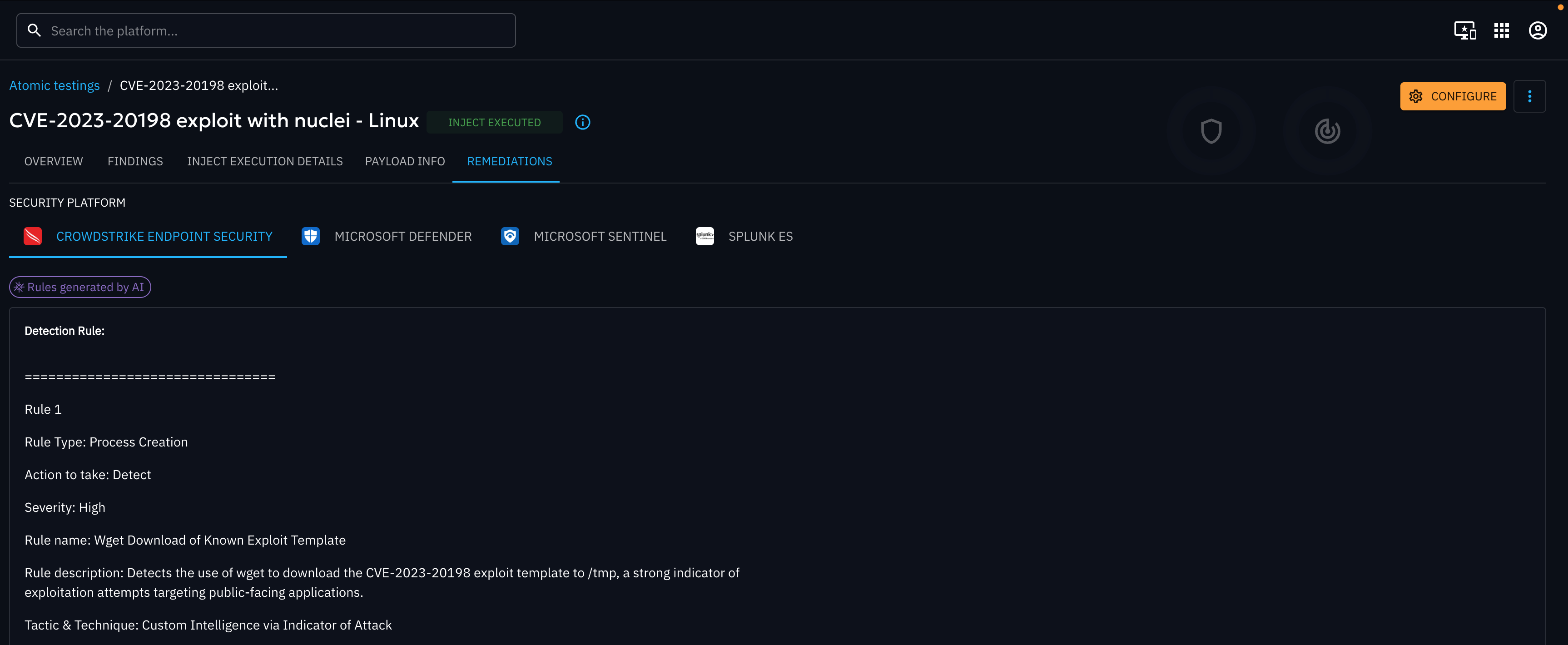Go to Atomic testings breadcrumb link
Image resolution: width=1568 pixels, height=645 pixels.
coord(54,85)
